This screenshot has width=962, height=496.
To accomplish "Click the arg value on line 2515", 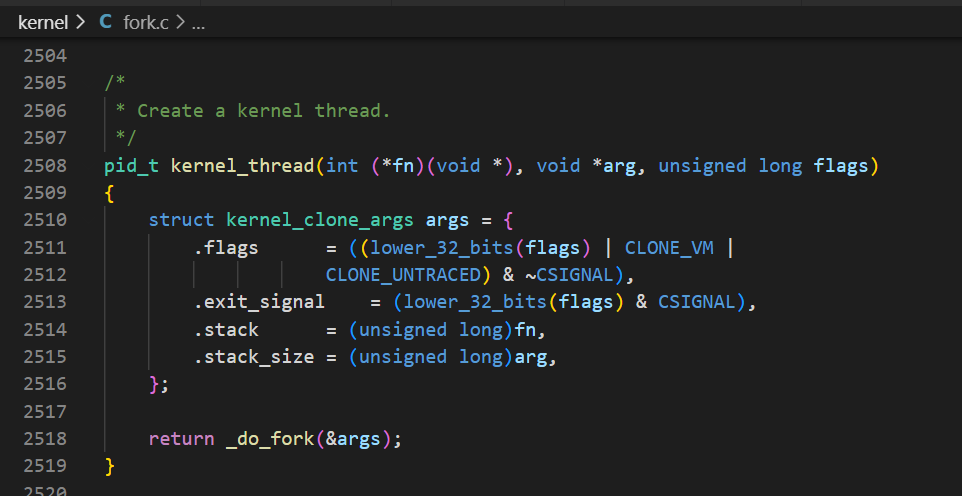I will click(x=531, y=358).
